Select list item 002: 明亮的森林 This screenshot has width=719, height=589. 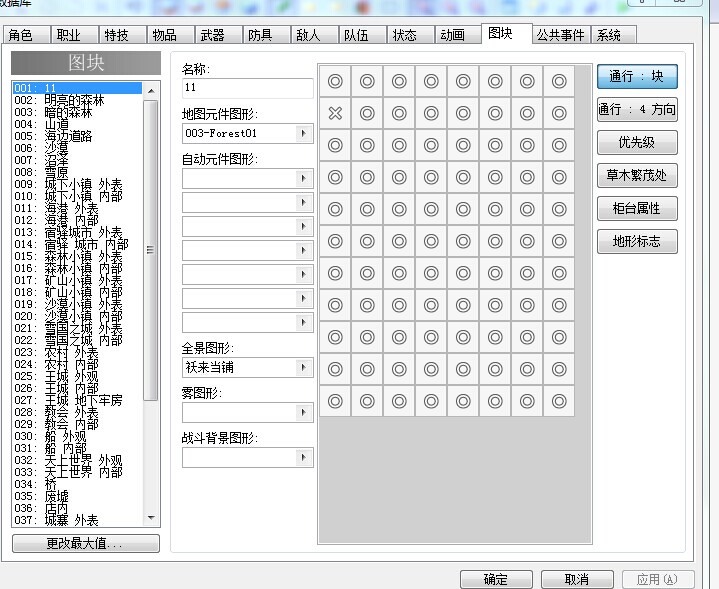pyautogui.click(x=77, y=100)
